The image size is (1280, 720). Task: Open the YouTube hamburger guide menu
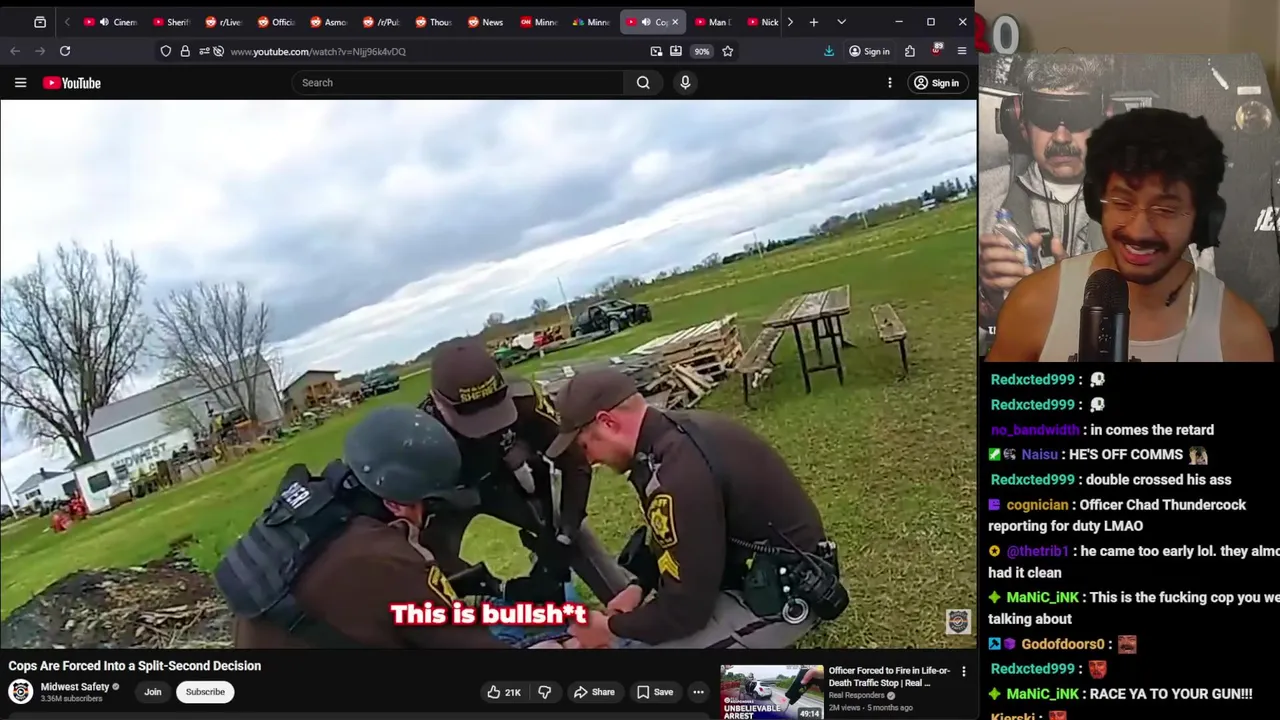coord(20,83)
